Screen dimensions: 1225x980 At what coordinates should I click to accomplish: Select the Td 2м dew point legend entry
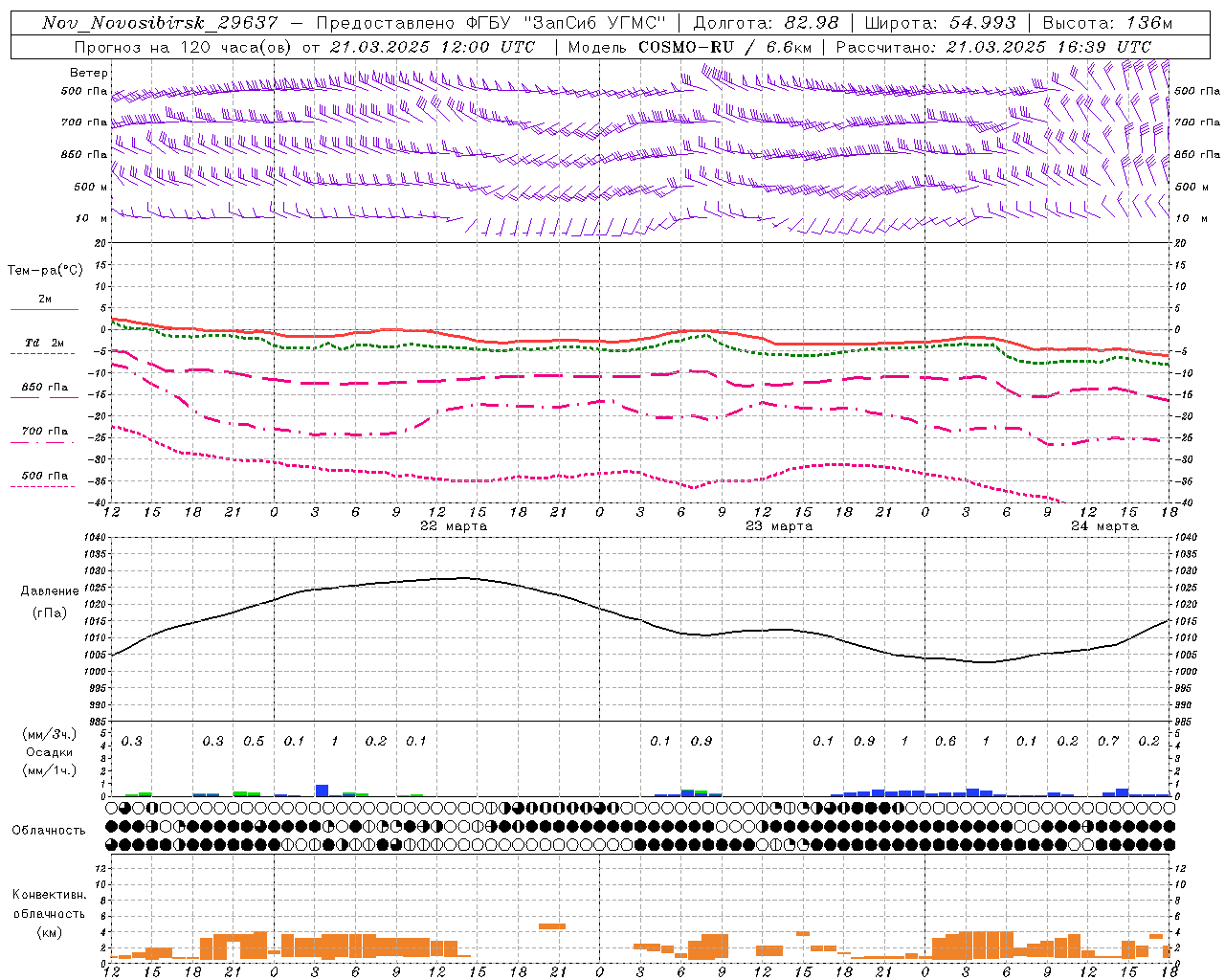point(45,345)
